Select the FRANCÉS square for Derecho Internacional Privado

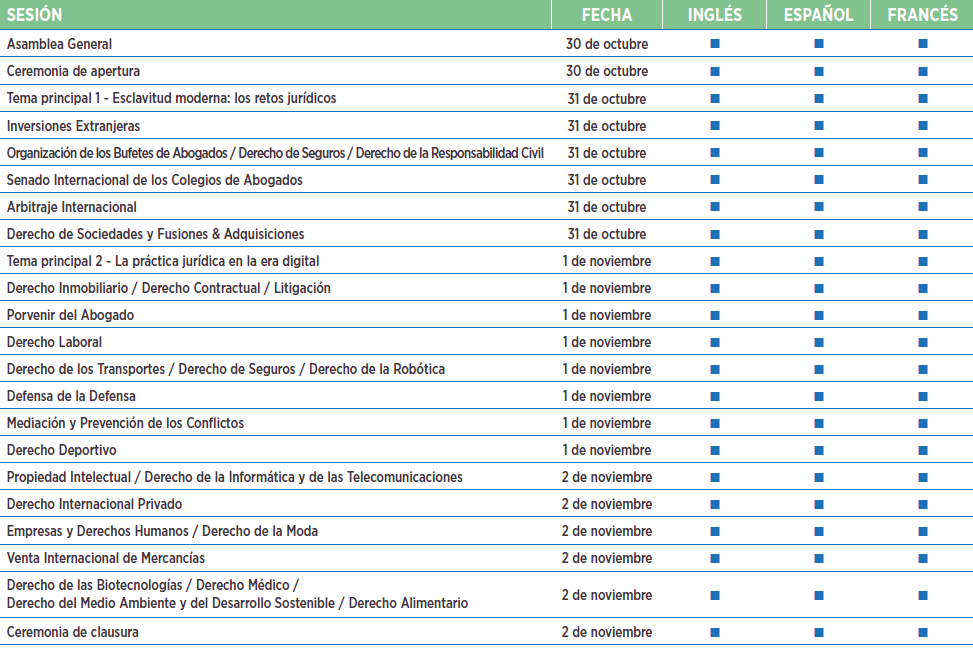coord(923,504)
